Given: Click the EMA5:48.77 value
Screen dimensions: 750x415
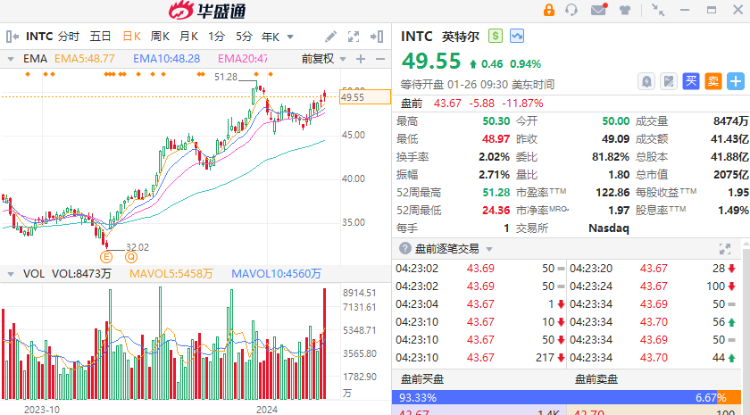Looking at the screenshot, I should point(84,59).
